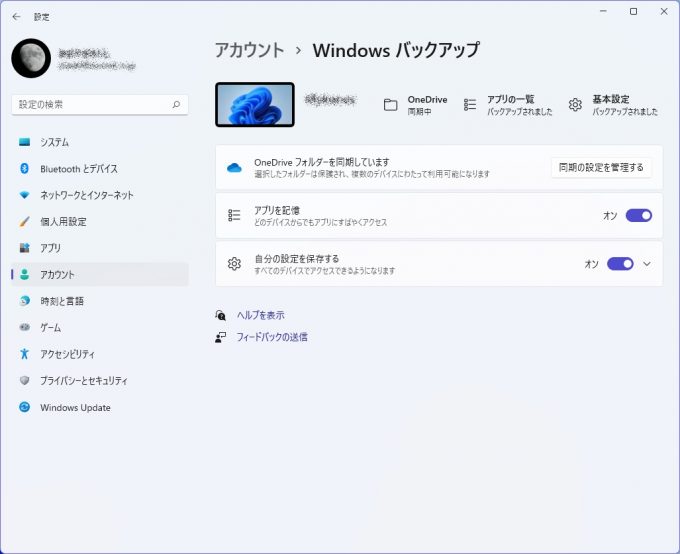
Task: Click the アカウント person icon
Action: click(x=25, y=274)
